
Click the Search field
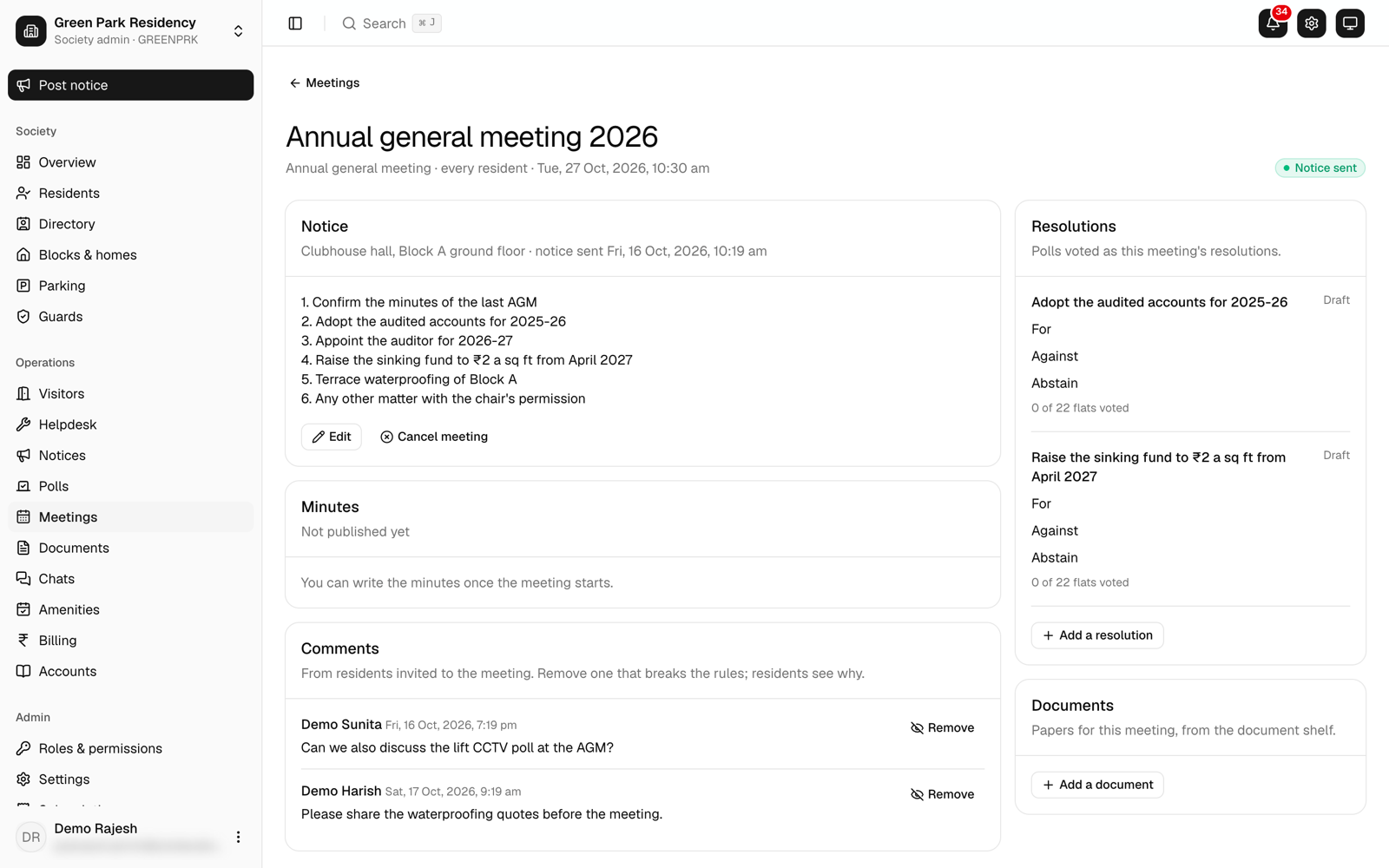[x=392, y=23]
